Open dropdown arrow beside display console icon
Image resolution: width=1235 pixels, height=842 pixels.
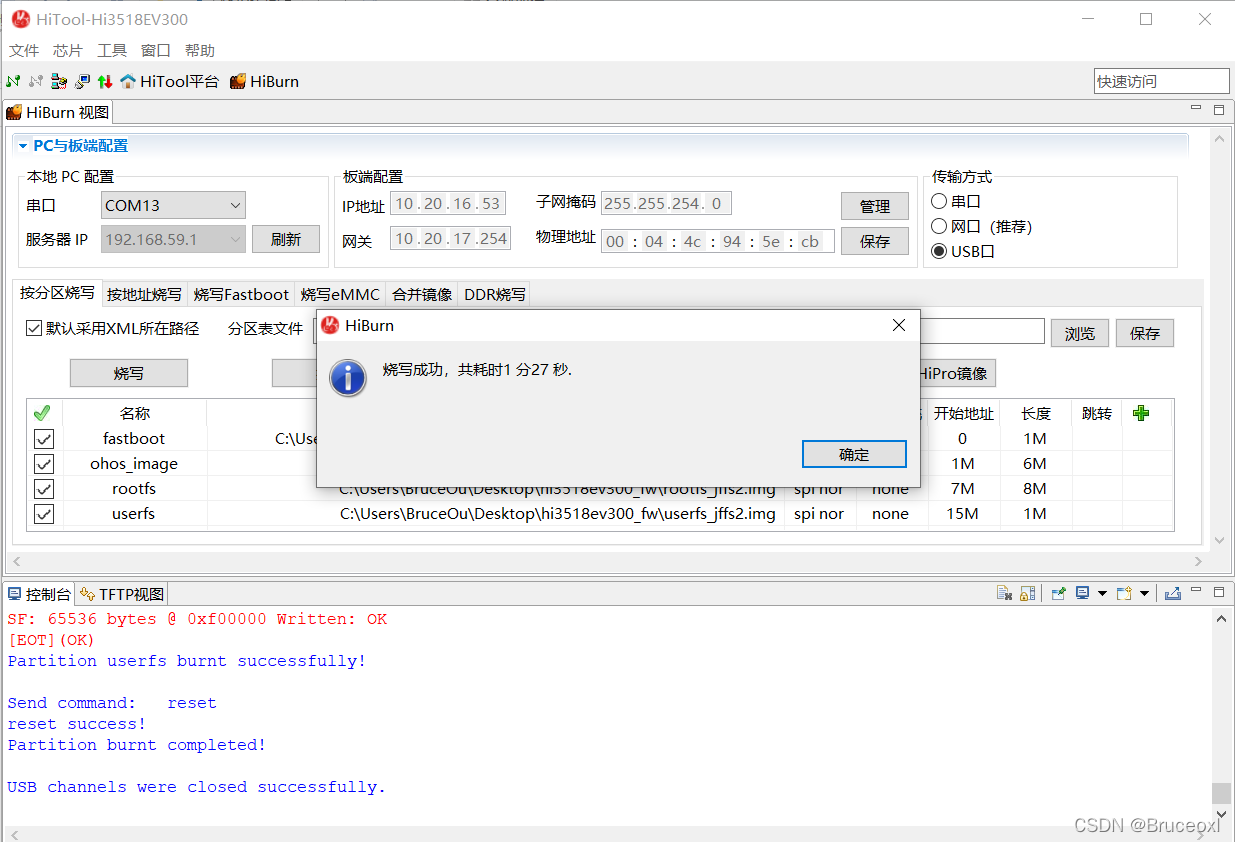point(1103,594)
